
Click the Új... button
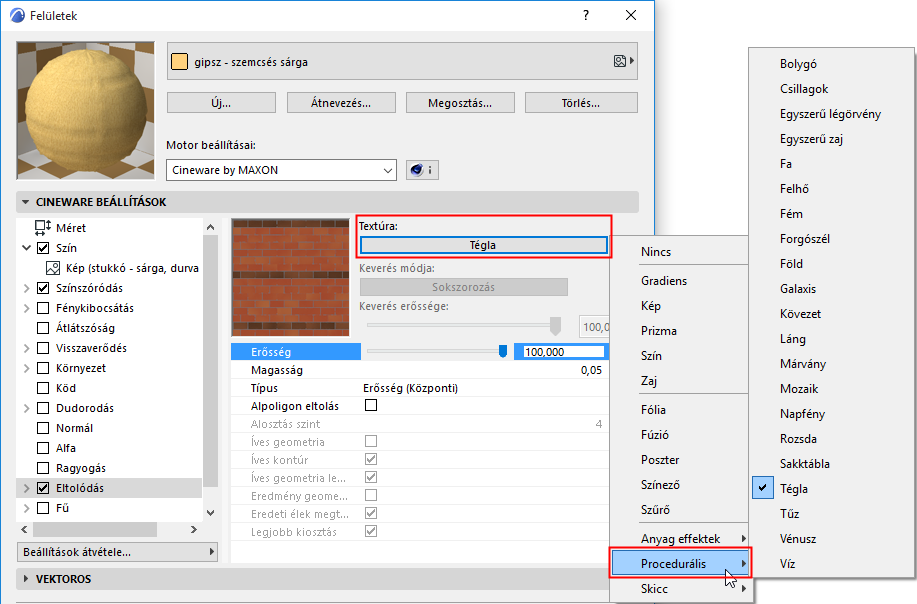[x=221, y=103]
